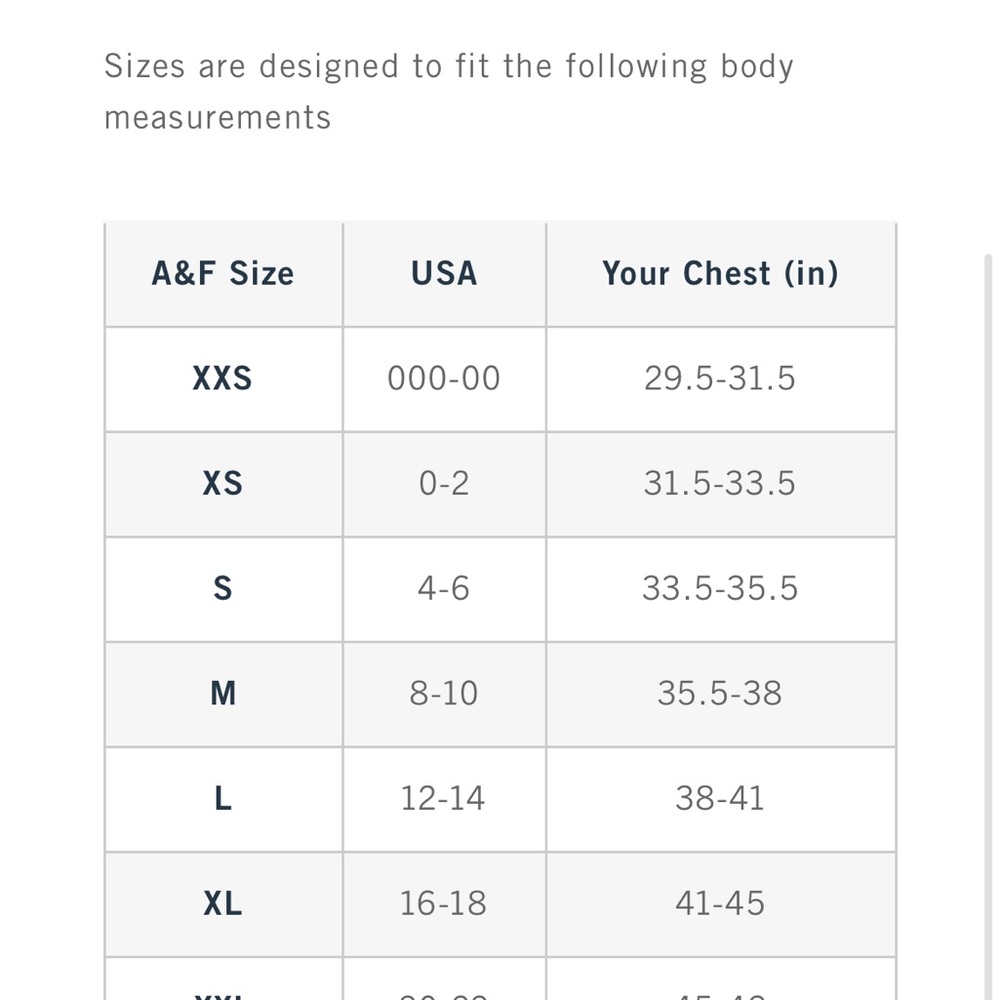This screenshot has width=1000, height=1000.
Task: Click the 33.5-35.5 chest measurement
Action: point(720,589)
